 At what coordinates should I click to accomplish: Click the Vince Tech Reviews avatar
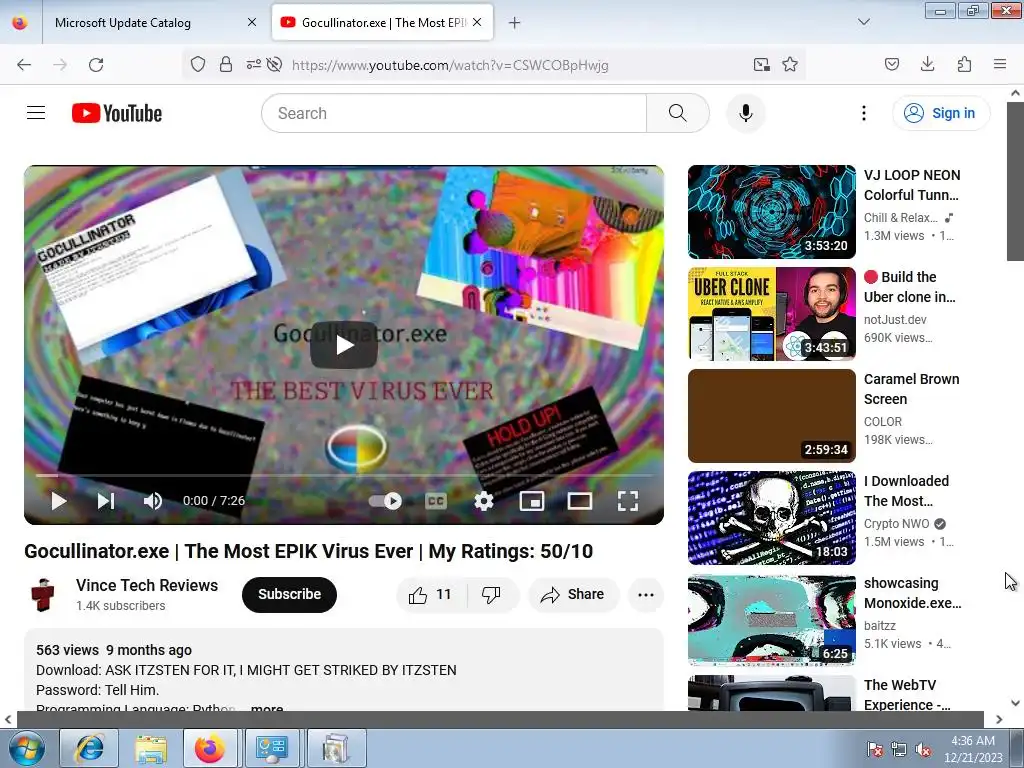(x=43, y=594)
